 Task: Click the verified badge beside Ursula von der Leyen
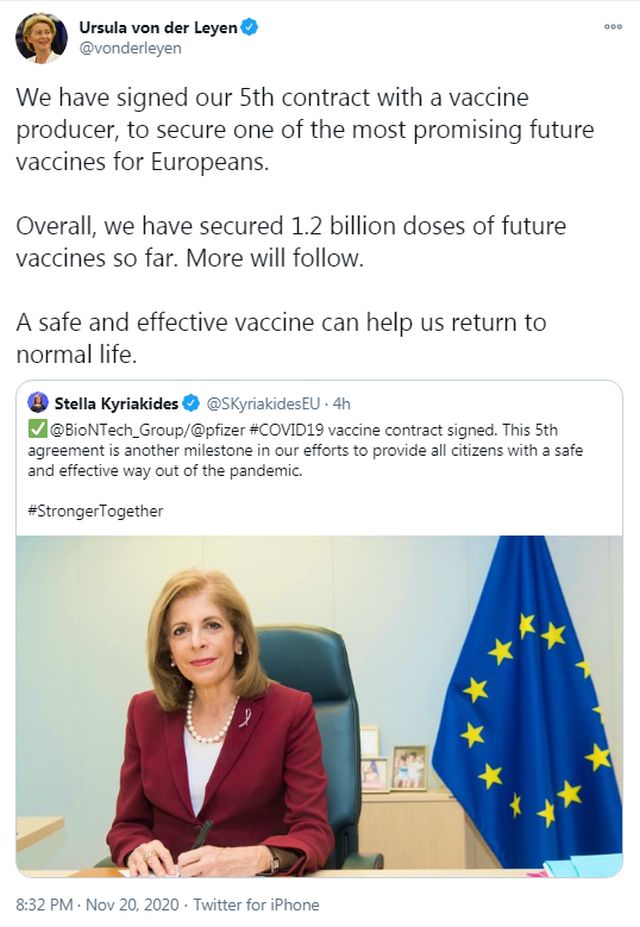(251, 27)
